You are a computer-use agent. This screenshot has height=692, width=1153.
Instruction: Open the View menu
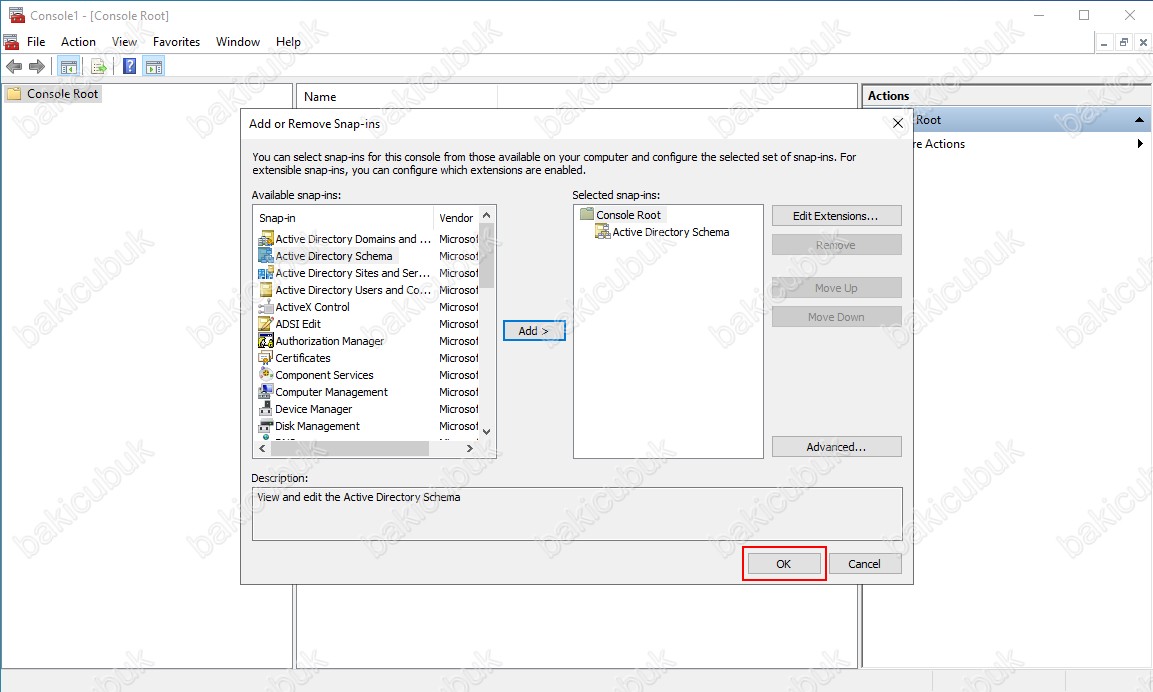tap(124, 42)
